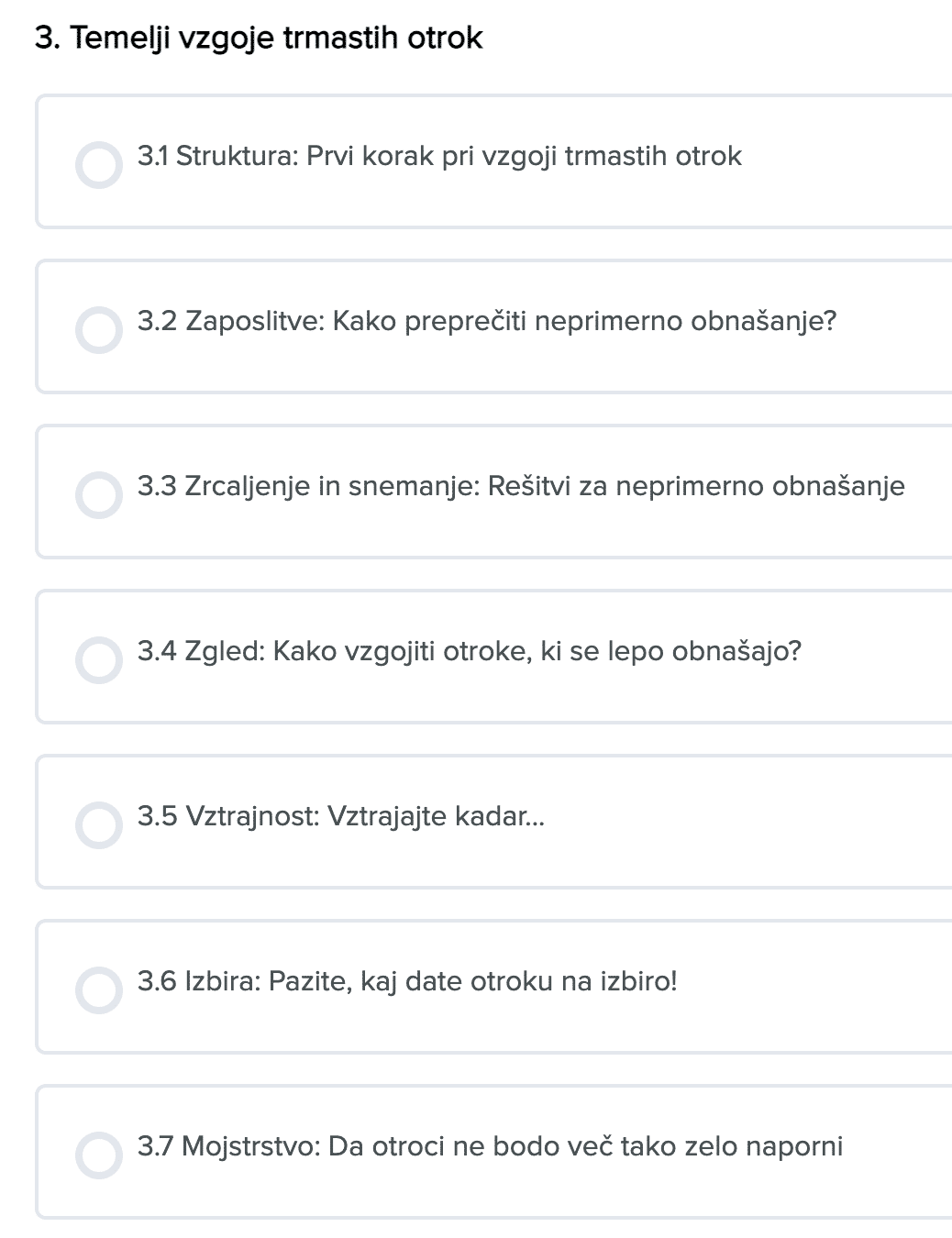The height and width of the screenshot is (1238, 952).
Task: Tick the status circle for 3.5 Vztrajnost
Action: [99, 825]
